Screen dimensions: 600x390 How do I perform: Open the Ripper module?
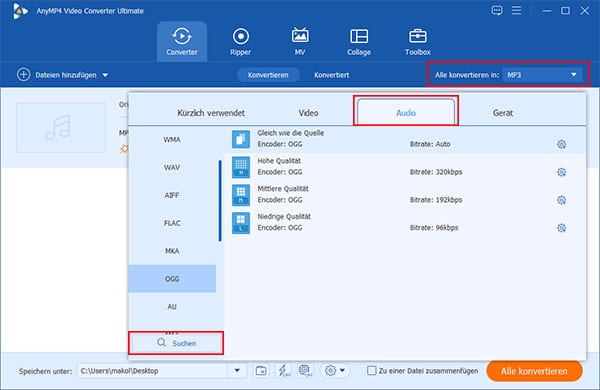click(x=240, y=42)
